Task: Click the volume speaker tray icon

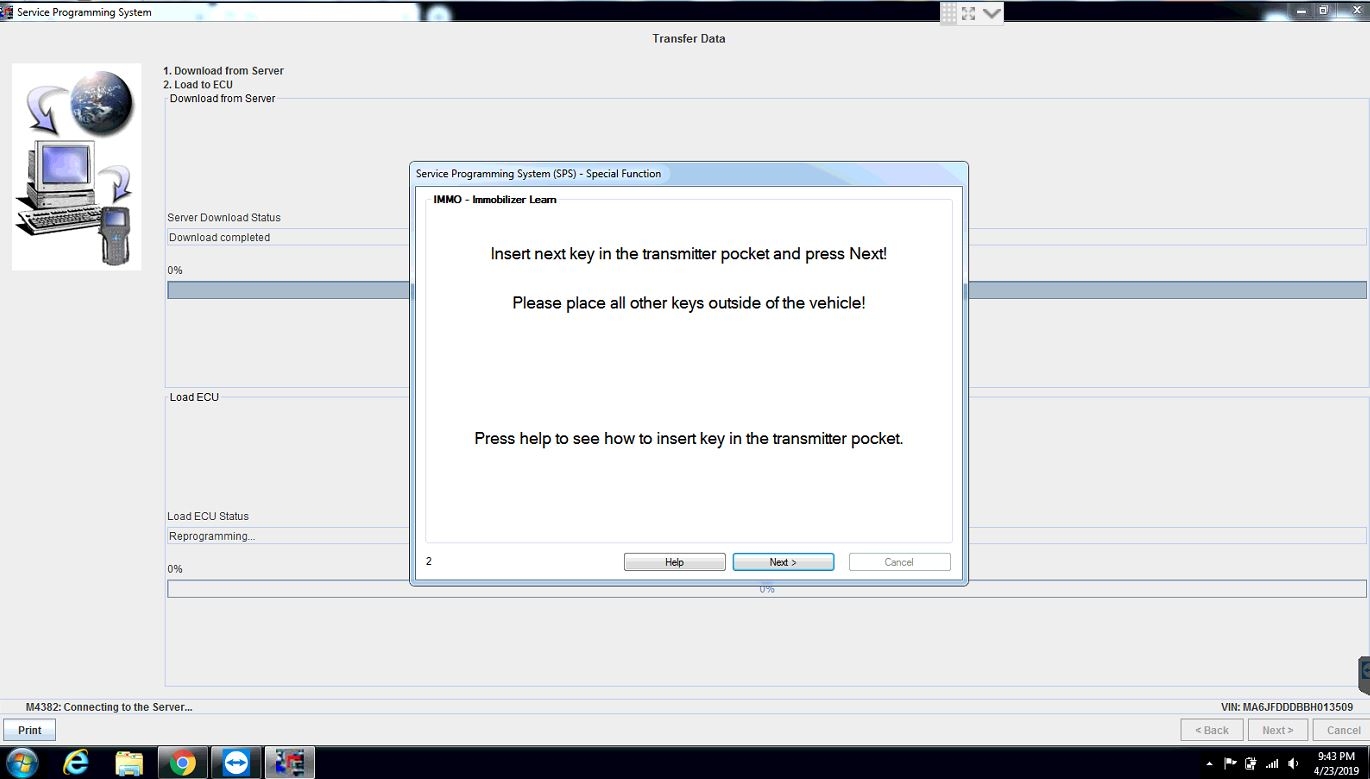Action: click(x=1294, y=764)
